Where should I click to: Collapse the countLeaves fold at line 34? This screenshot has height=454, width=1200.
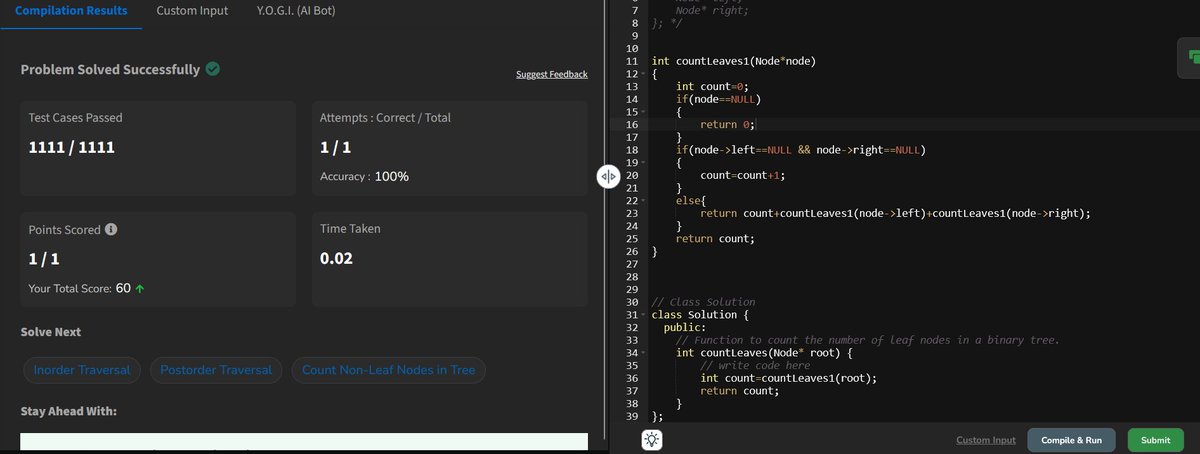point(643,353)
